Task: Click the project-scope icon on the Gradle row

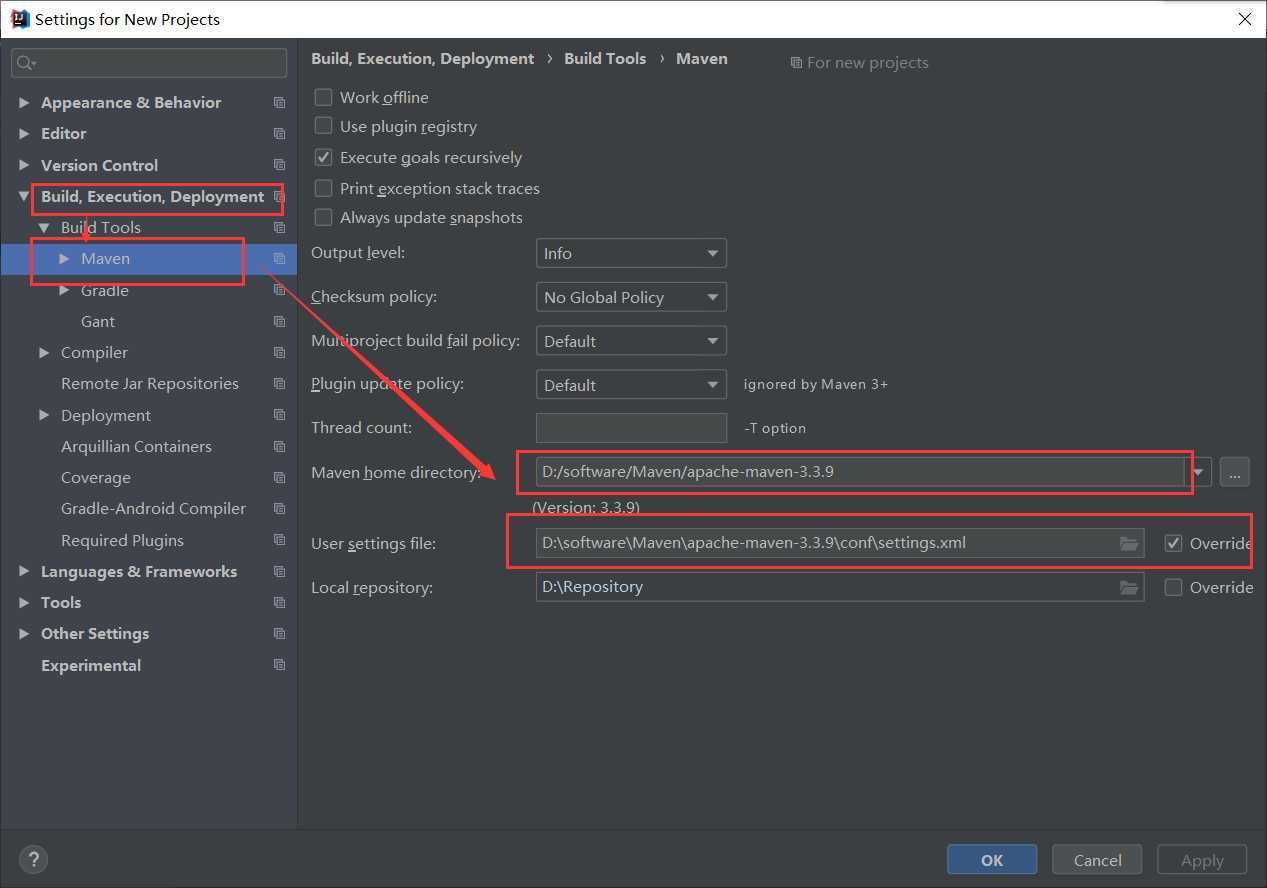Action: [x=279, y=290]
